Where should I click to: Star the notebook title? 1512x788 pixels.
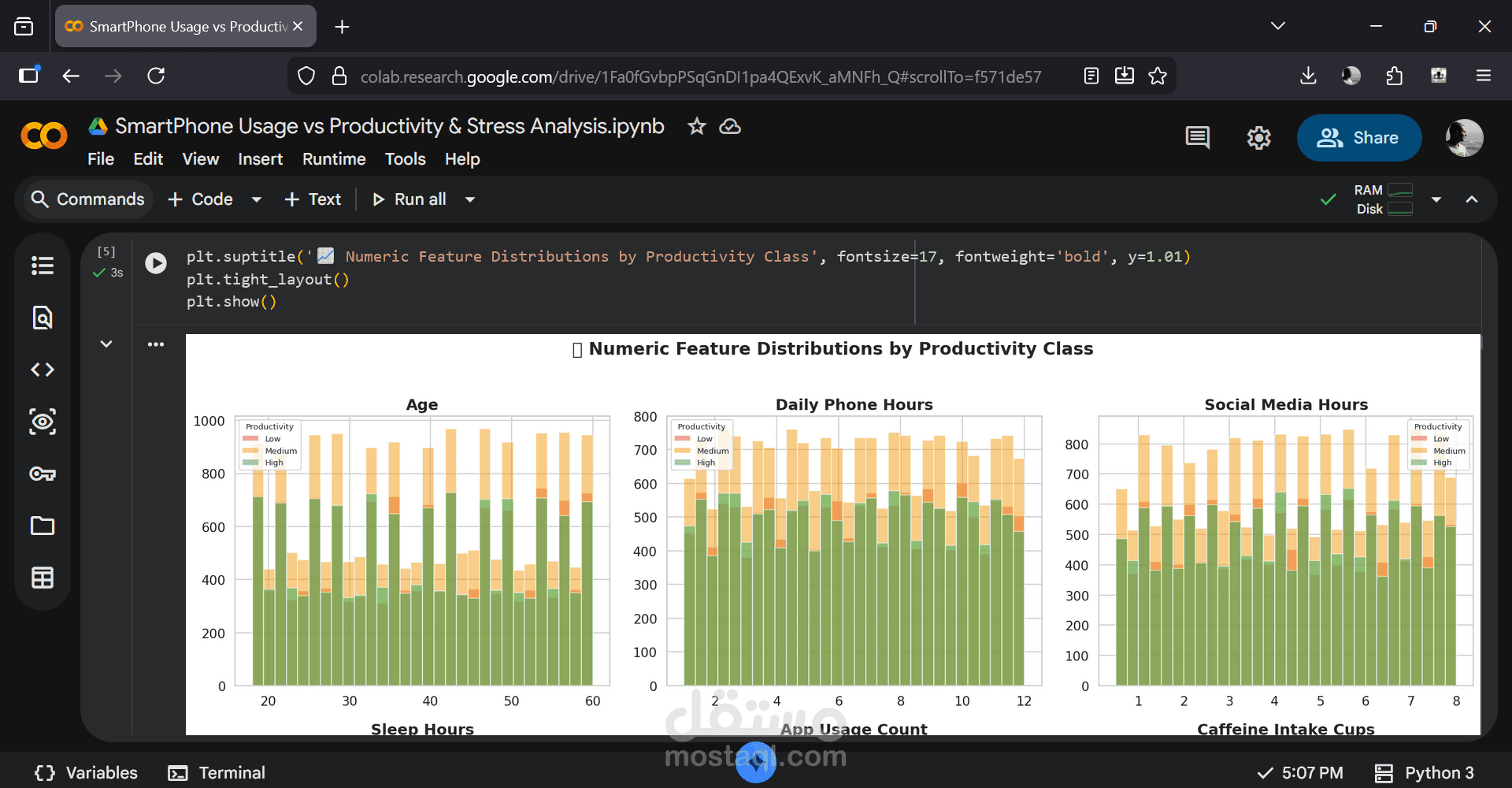click(696, 126)
